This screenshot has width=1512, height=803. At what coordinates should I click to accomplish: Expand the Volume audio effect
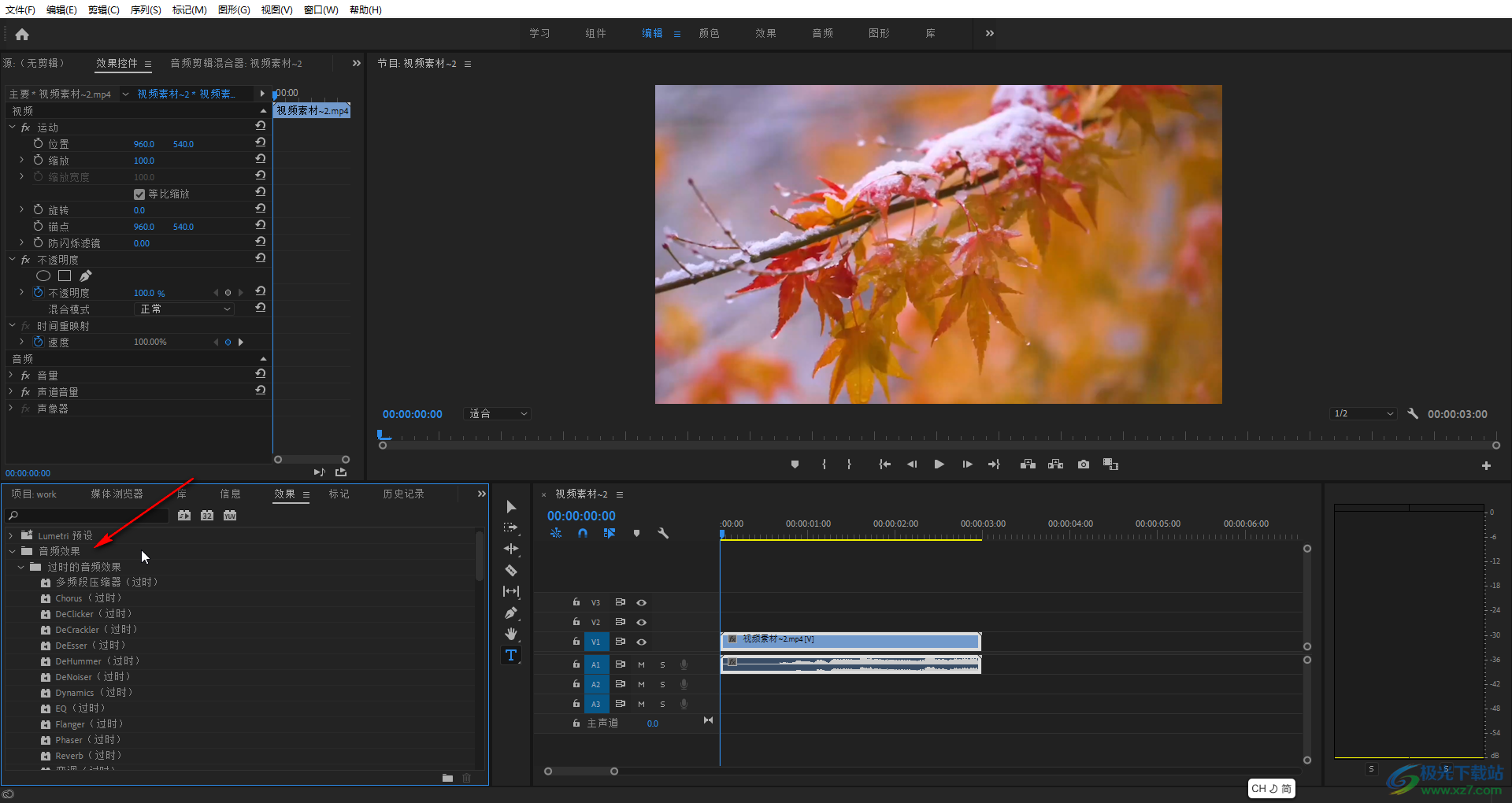click(x=11, y=376)
